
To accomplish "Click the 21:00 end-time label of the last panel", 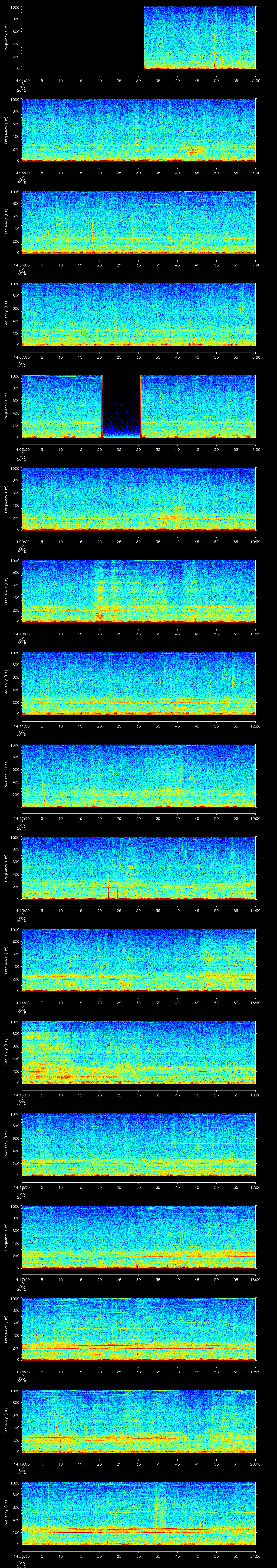I will [x=255, y=1556].
